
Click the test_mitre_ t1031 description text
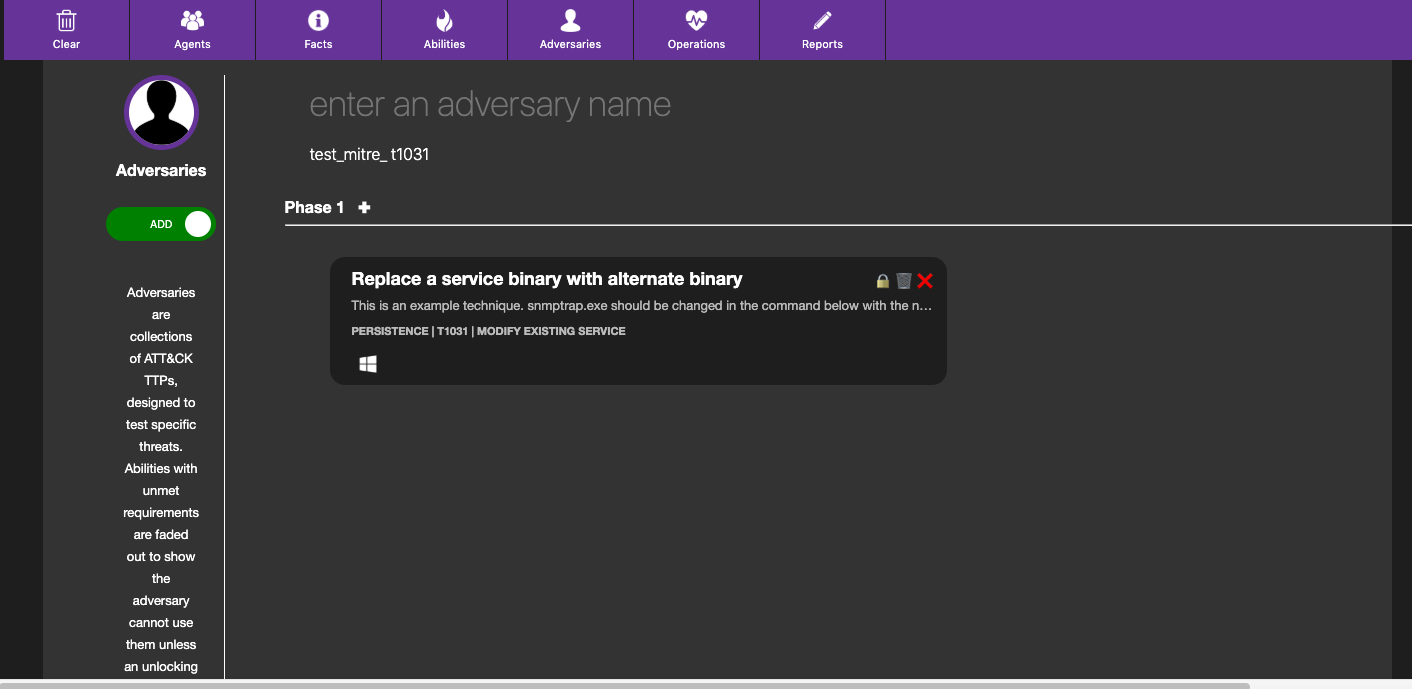pyautogui.click(x=369, y=155)
